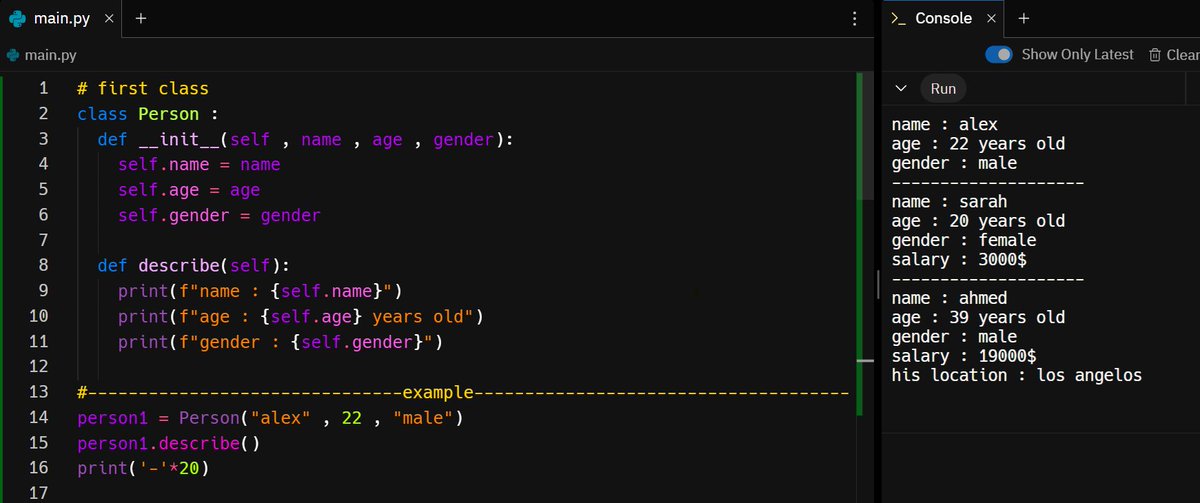
Task: Click the dashed example comment line
Action: pyautogui.click(x=463, y=392)
